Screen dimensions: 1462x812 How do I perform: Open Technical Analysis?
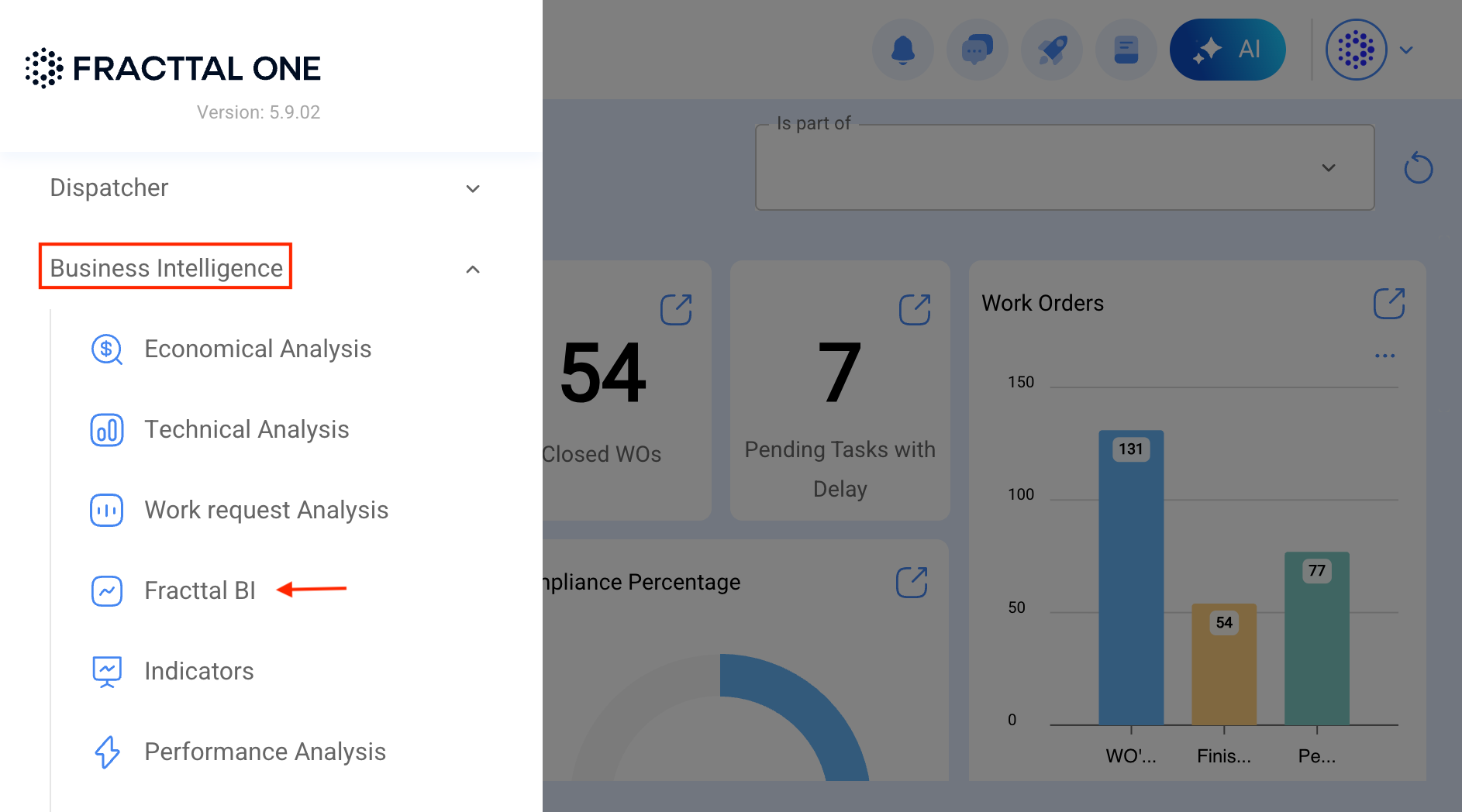(247, 429)
